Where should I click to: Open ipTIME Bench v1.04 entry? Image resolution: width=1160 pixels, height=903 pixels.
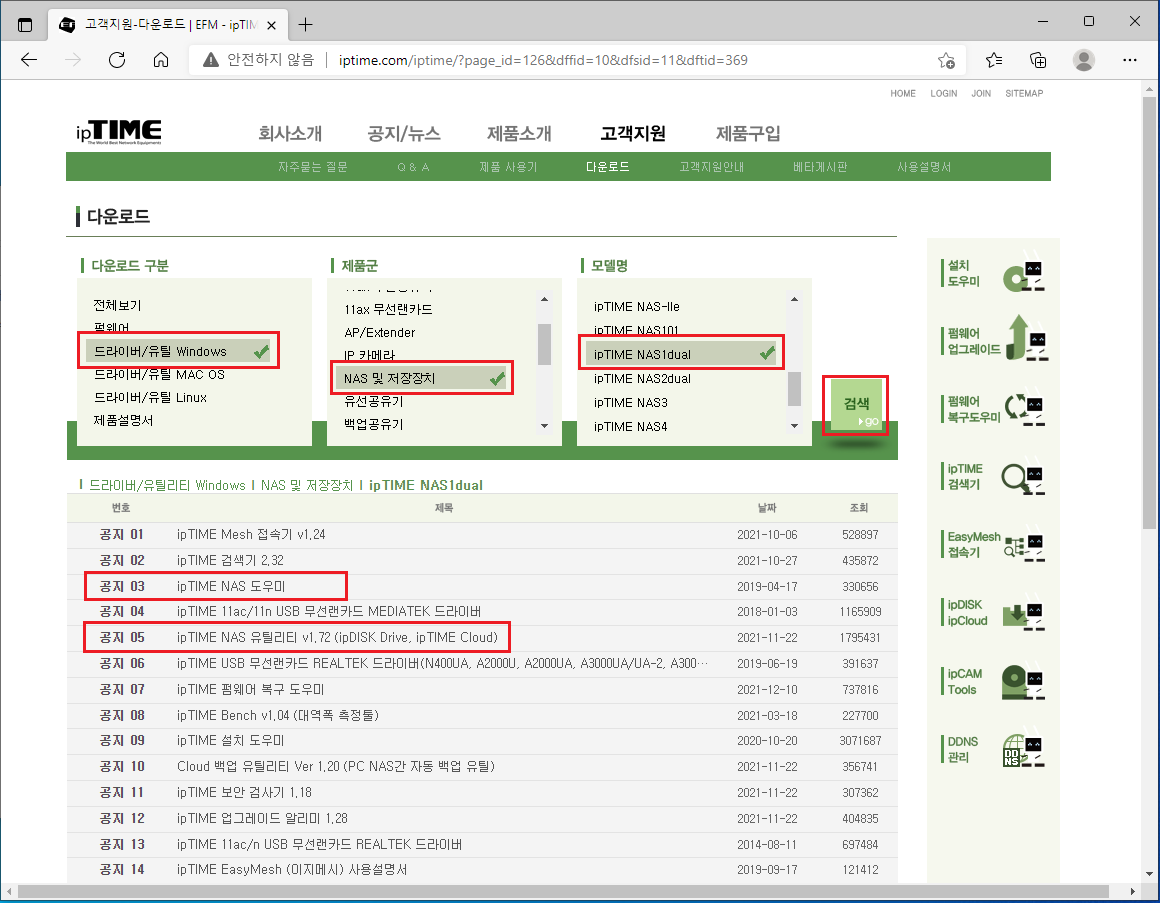pos(277,715)
